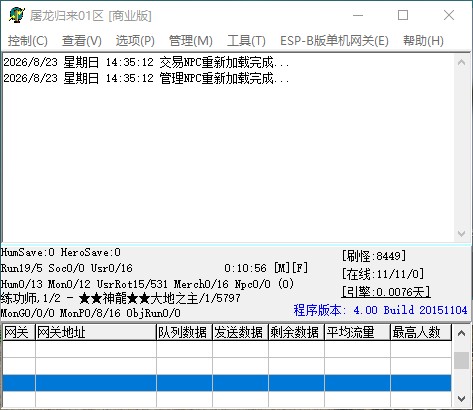Click the 交易NPC重新加载完成 log line
Screen dimensions: 473x410
click(146, 62)
